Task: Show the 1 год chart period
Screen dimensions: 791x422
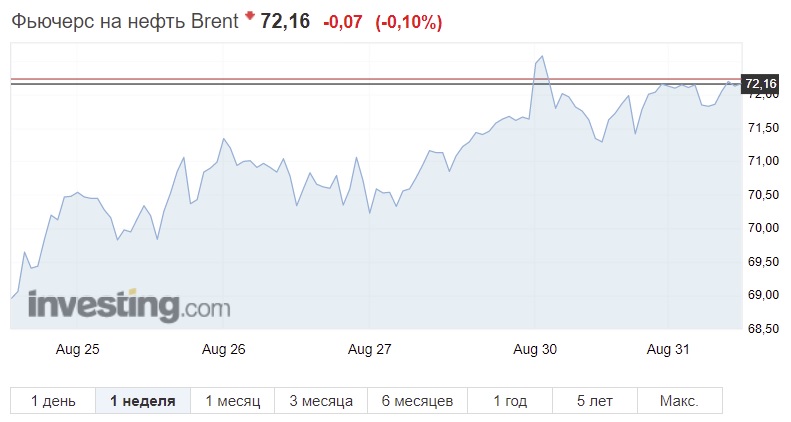Action: (510, 401)
